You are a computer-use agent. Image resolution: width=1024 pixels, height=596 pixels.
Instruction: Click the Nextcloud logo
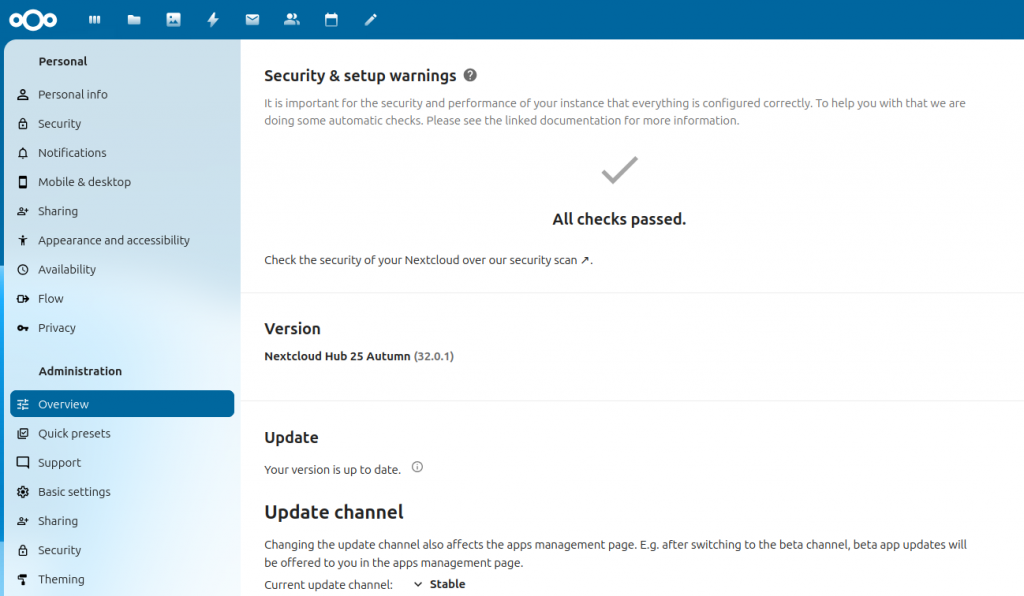click(33, 18)
